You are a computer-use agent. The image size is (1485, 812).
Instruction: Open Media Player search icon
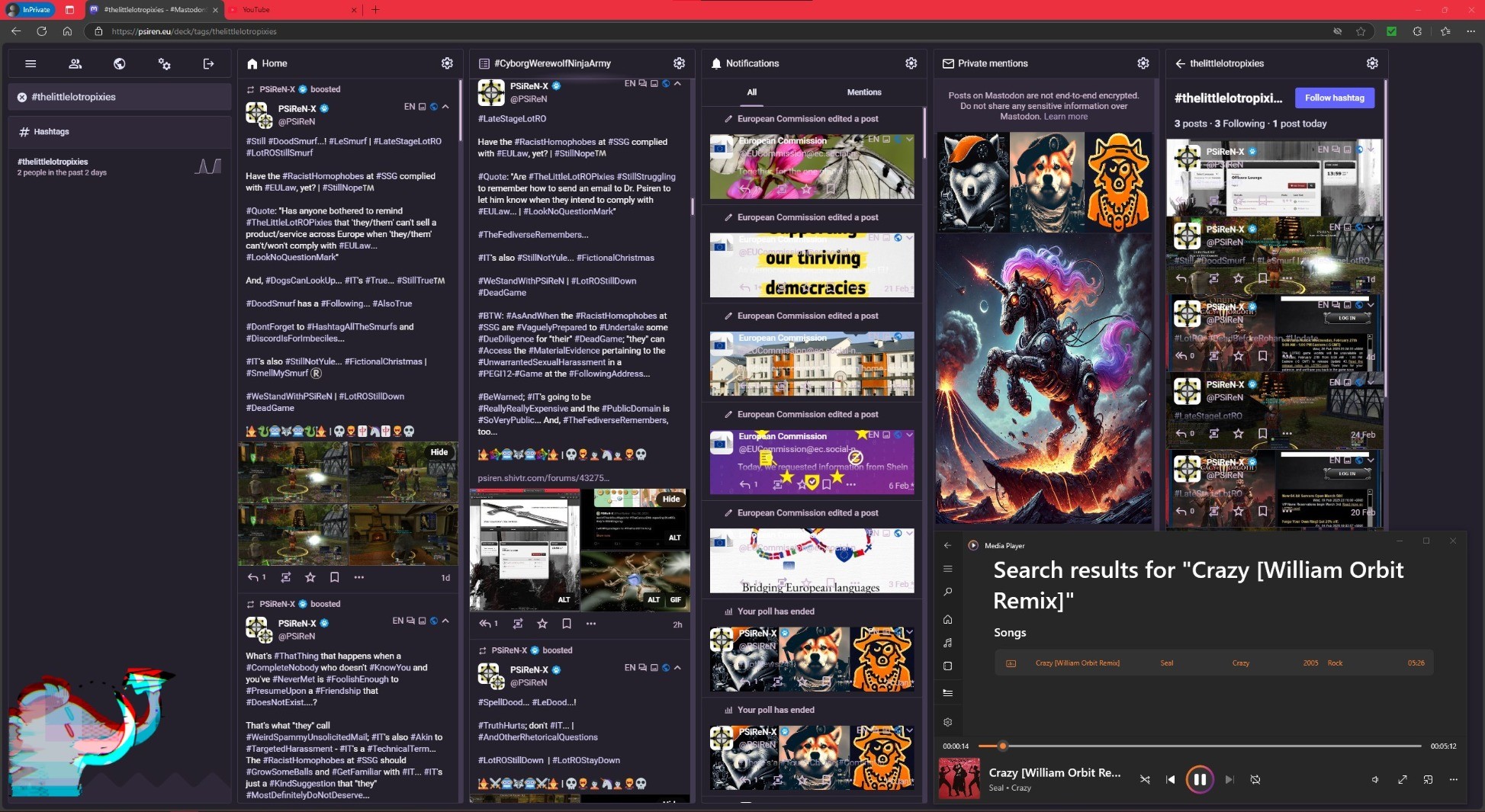947,592
